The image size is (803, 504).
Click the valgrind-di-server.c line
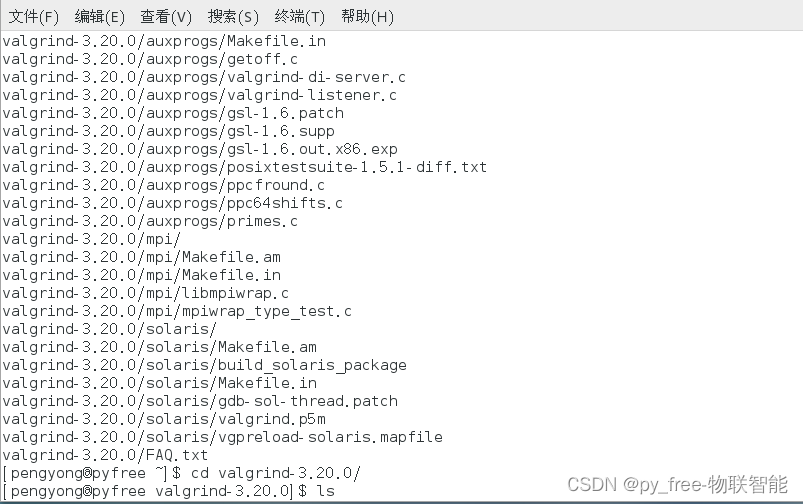tap(204, 77)
